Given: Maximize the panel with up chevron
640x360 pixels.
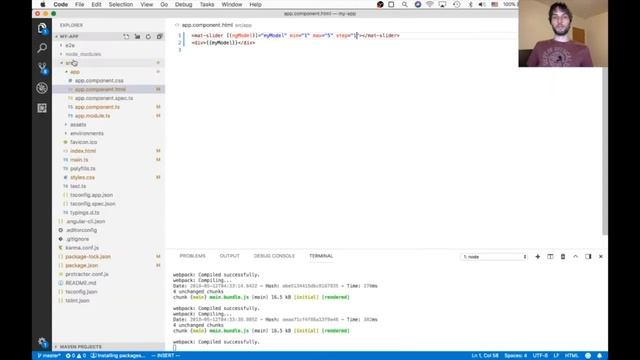Looking at the screenshot, I should (576, 256).
